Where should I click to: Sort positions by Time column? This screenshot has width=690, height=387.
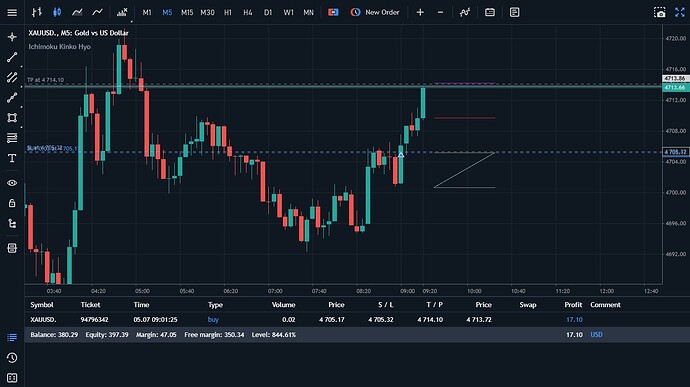[x=141, y=305]
